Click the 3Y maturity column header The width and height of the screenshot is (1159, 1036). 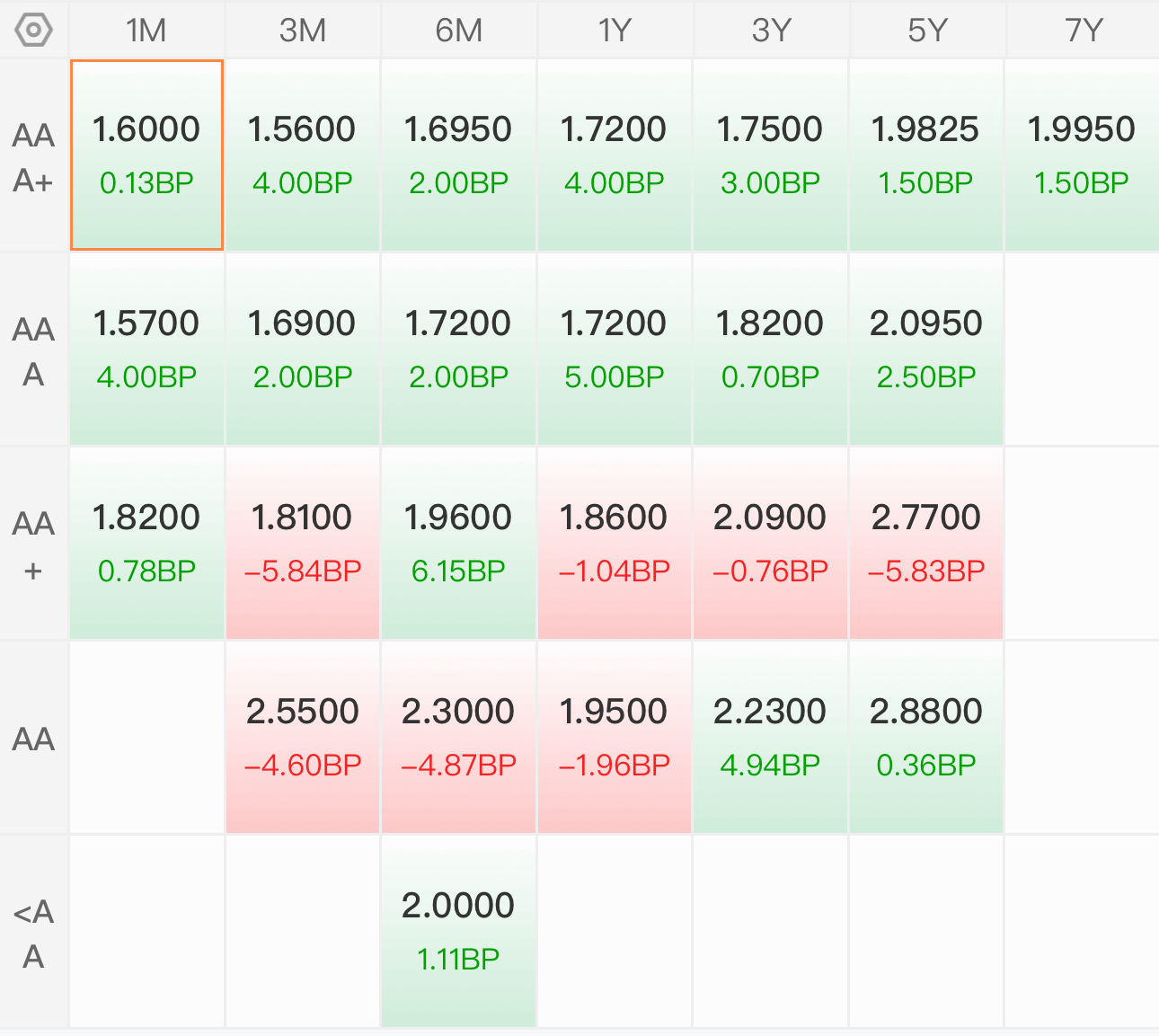click(771, 31)
